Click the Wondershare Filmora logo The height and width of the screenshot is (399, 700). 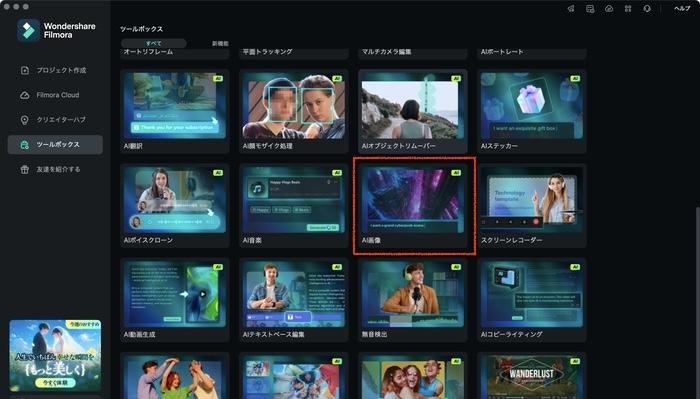pos(56,30)
